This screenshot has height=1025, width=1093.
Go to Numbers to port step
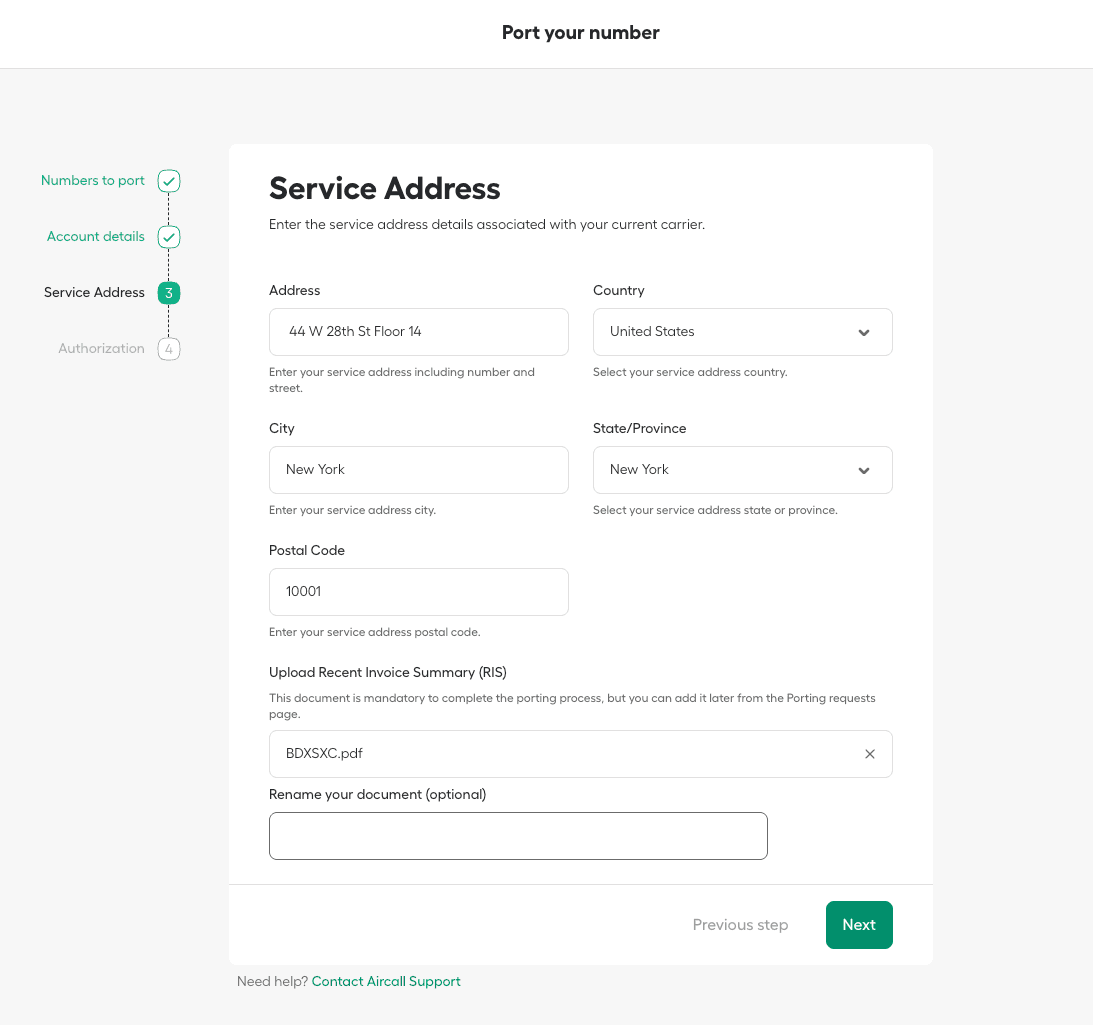click(x=93, y=181)
